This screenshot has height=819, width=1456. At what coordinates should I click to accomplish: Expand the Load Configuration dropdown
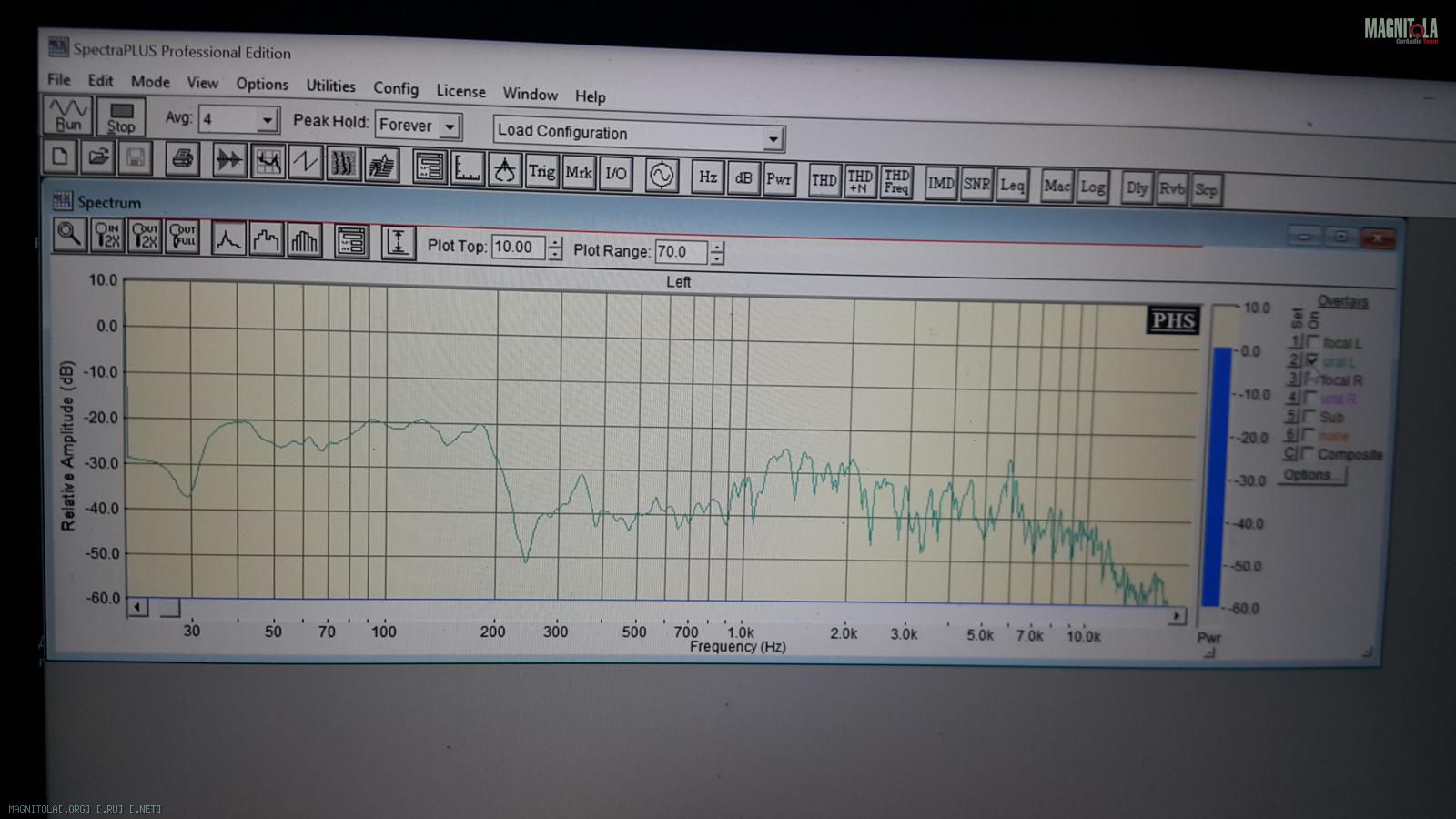(x=773, y=139)
